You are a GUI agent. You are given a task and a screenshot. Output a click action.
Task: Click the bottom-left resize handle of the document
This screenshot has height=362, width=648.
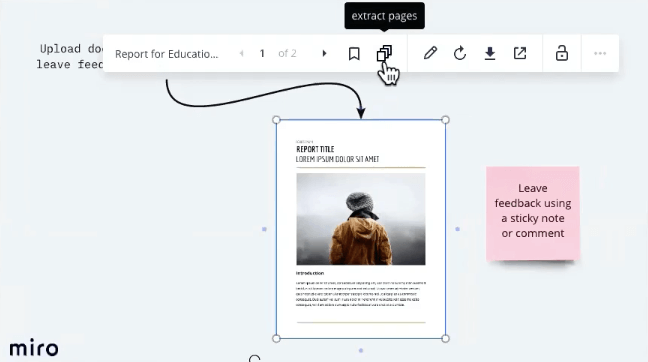tap(276, 338)
